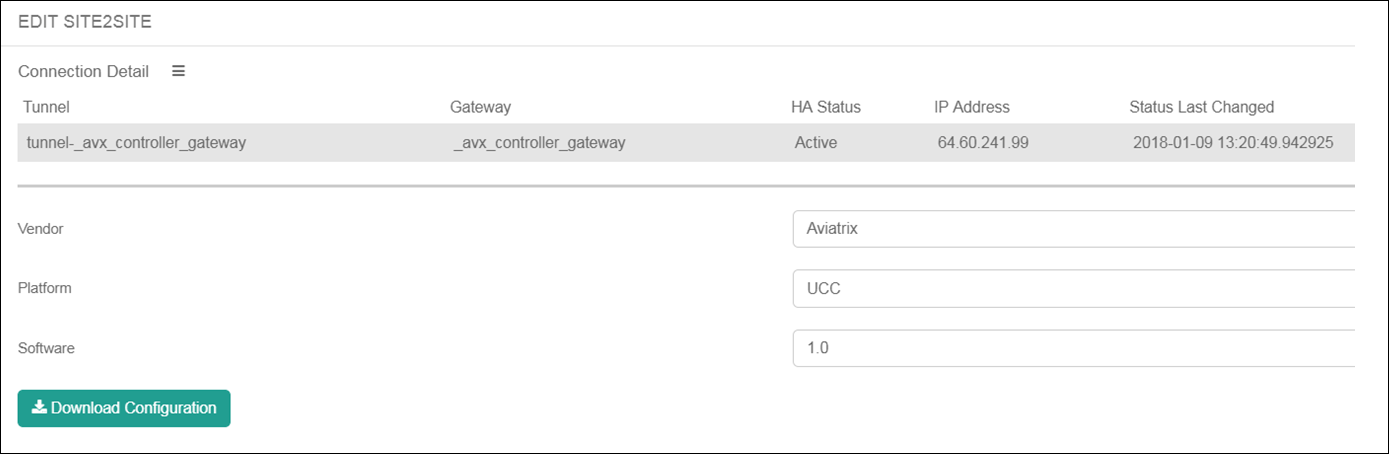Click the Connection Detail heading text
Screen dimensions: 1389x454
[x=83, y=72]
